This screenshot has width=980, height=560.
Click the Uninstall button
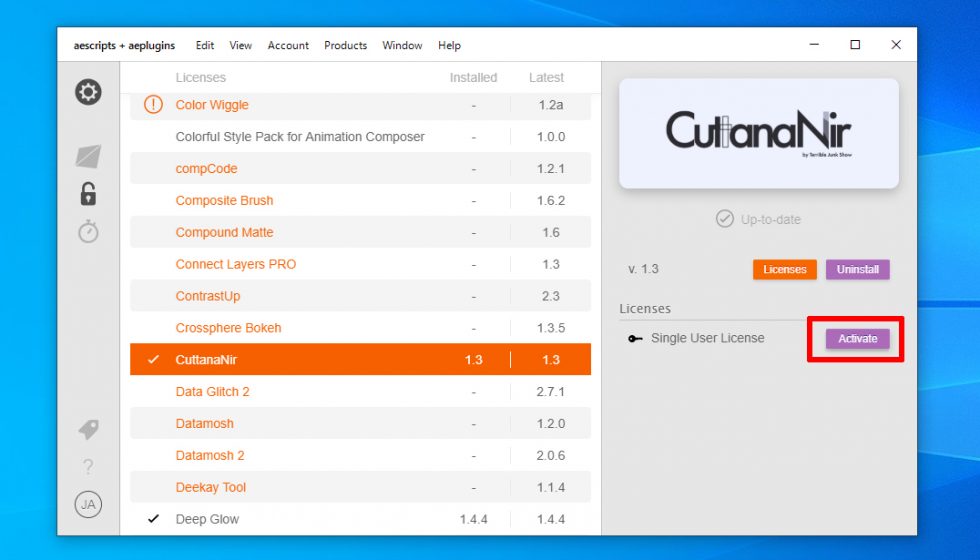858,269
